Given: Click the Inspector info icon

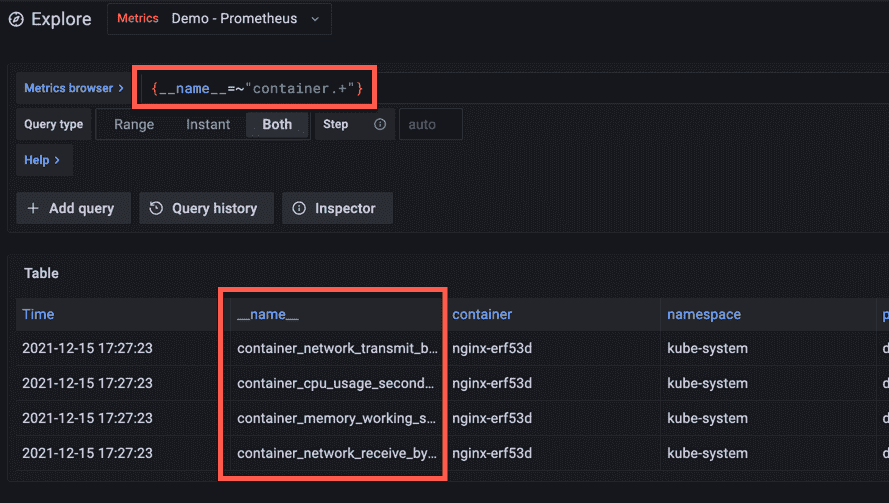Looking at the screenshot, I should pos(299,208).
